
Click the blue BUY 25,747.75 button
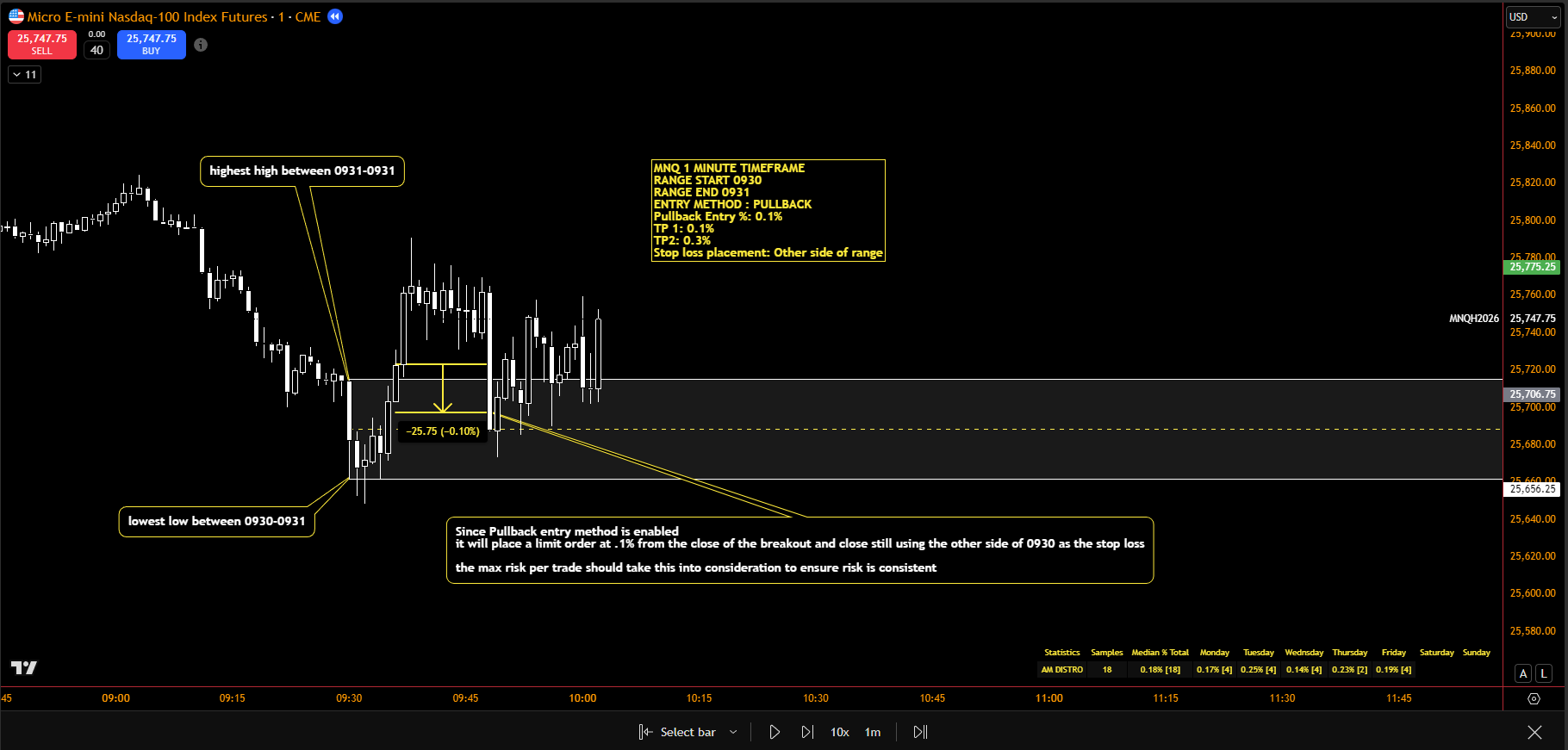tap(152, 45)
